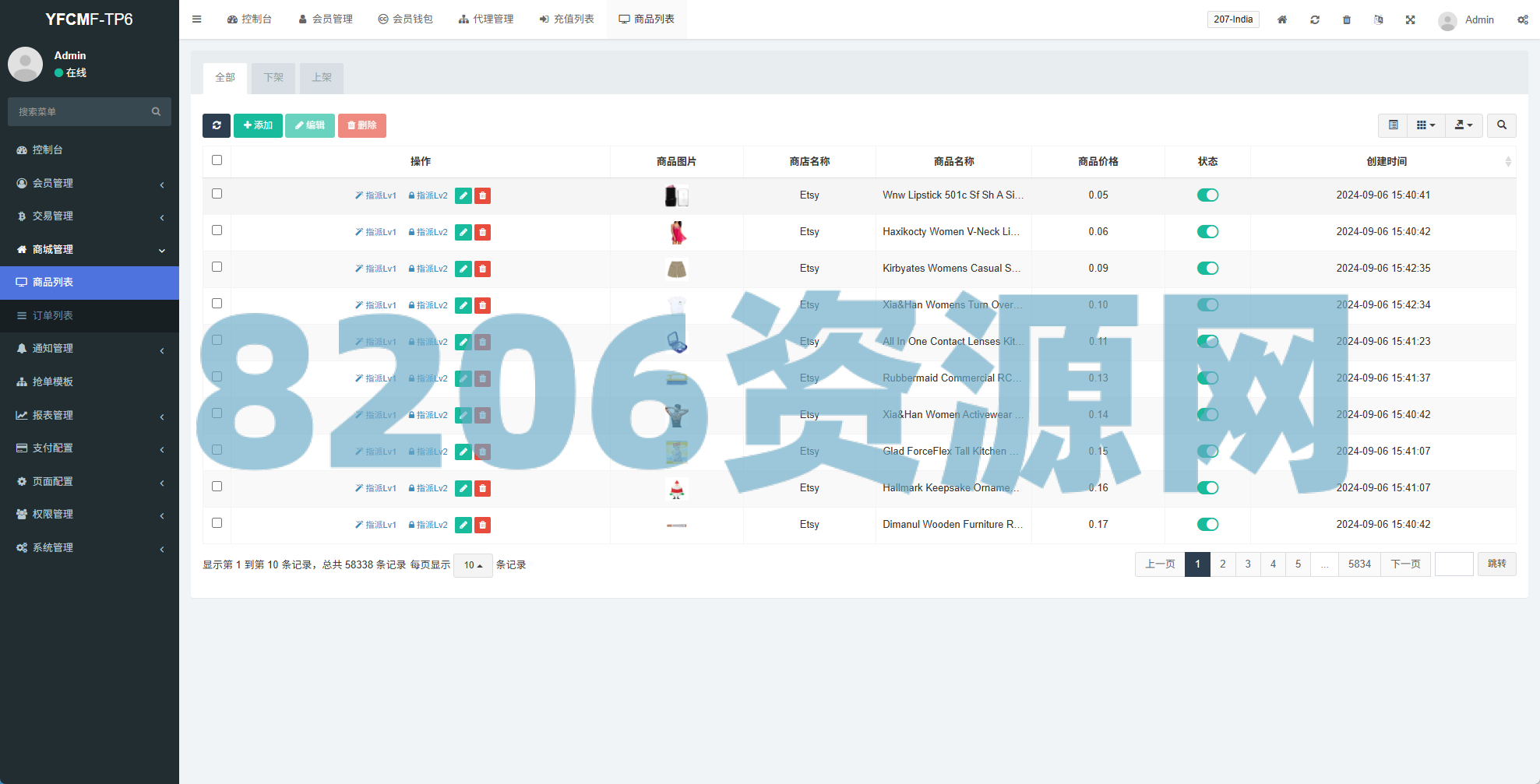
Task: Click the home icon in top bar
Action: [1281, 19]
